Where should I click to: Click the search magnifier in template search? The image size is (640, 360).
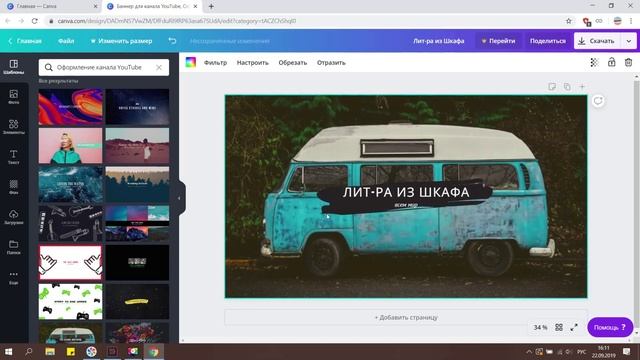point(49,67)
